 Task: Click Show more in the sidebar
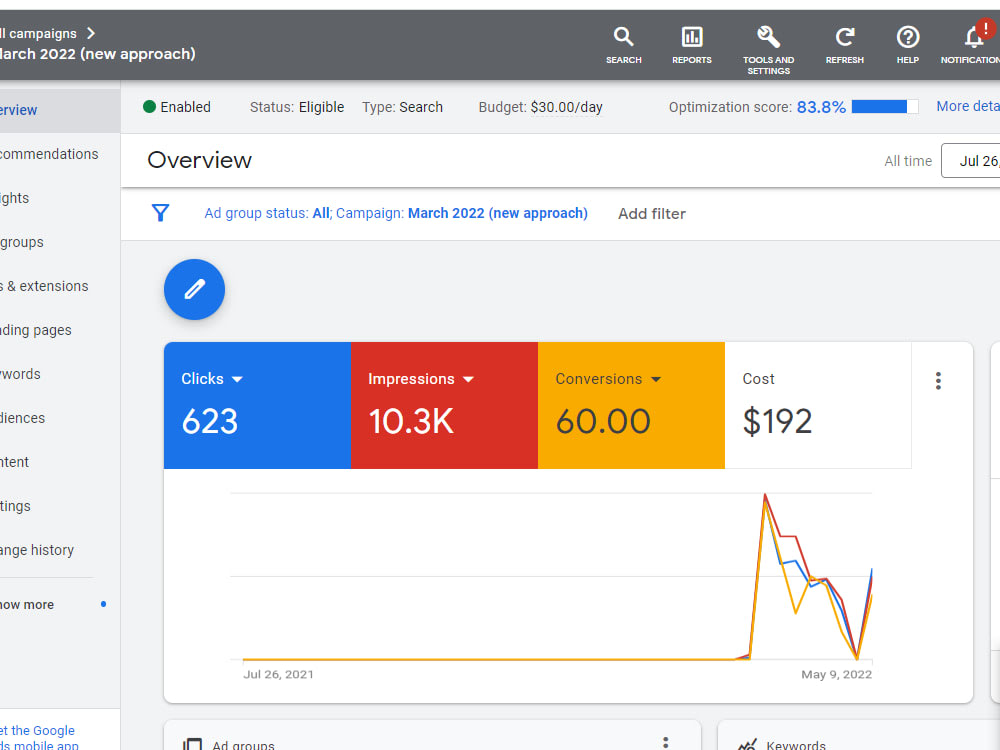27,605
